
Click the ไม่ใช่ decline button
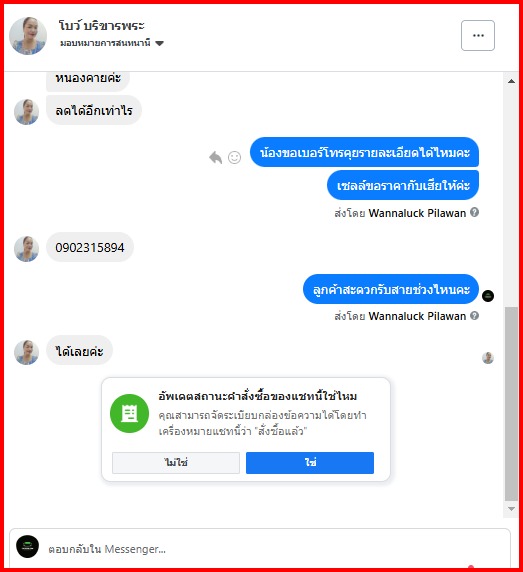pos(176,463)
